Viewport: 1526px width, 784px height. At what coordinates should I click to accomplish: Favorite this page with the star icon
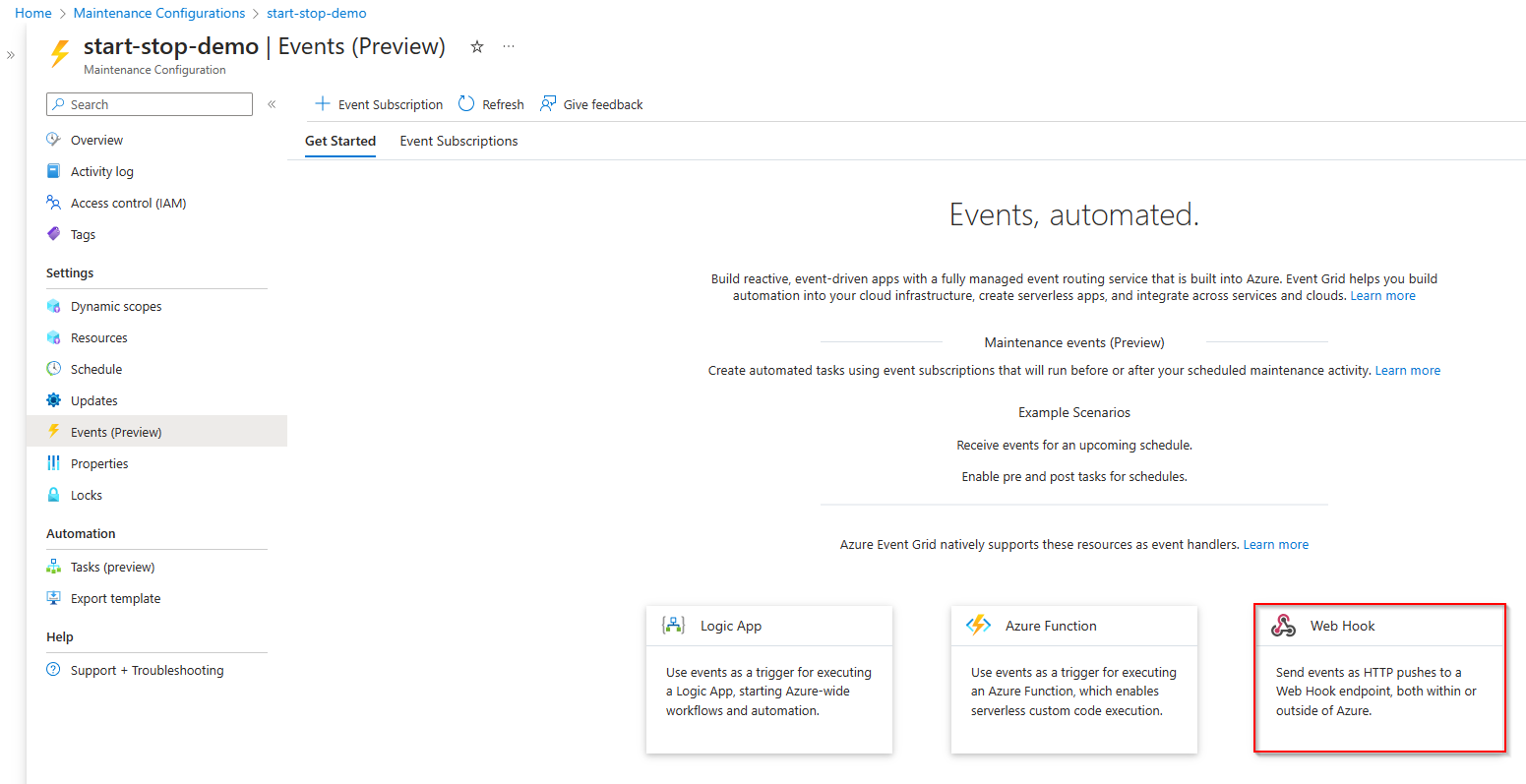(x=477, y=46)
